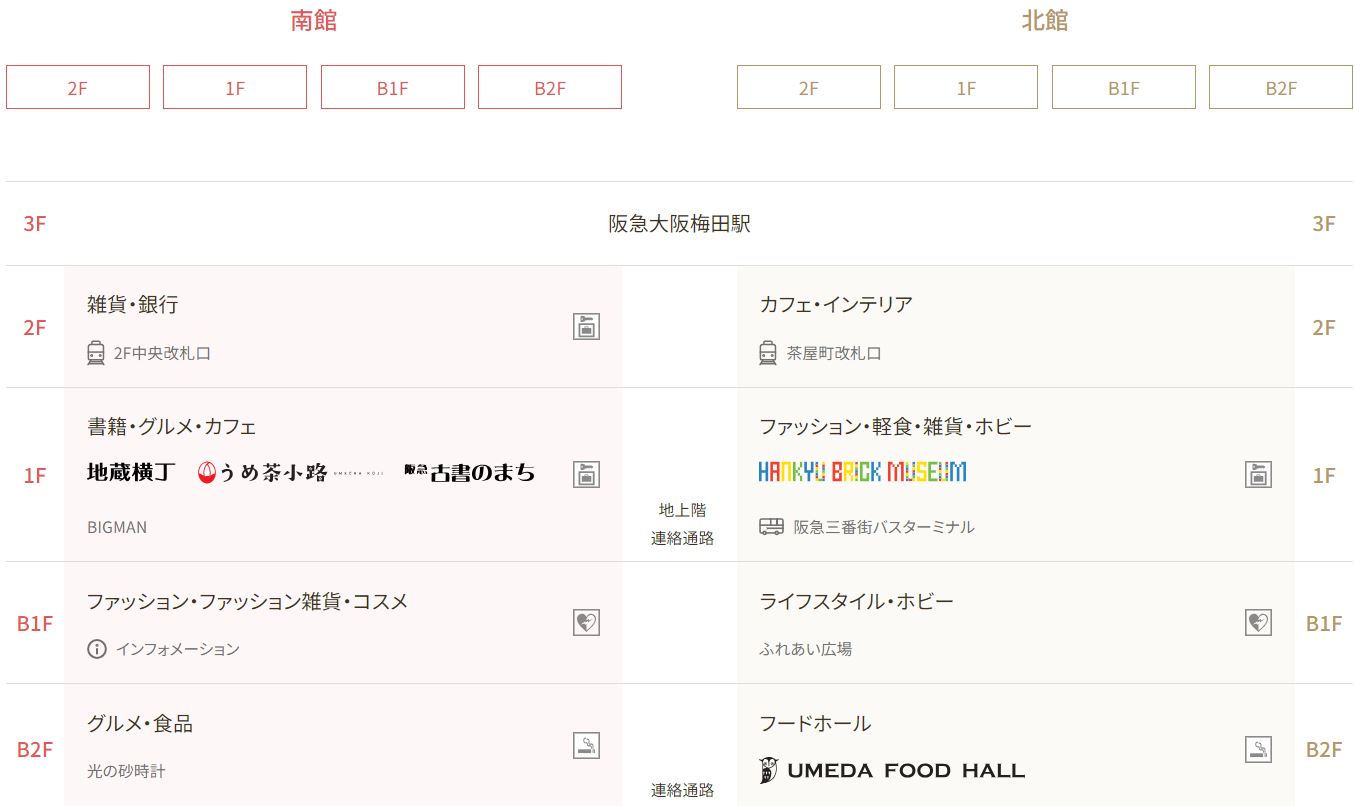Select the 北館 B2F floor button
1354x806 pixels.
click(1281, 87)
